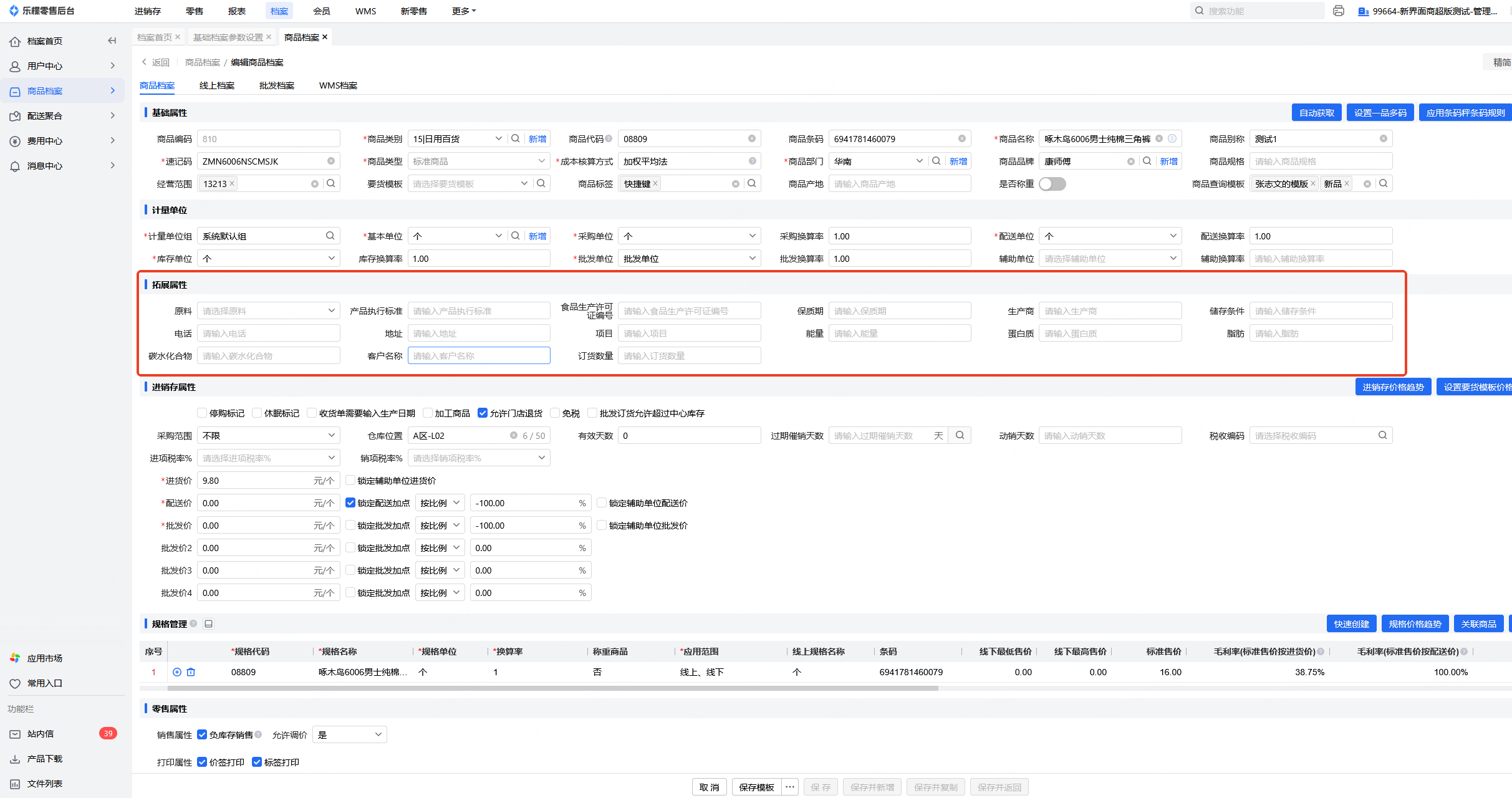Click the 客户名称 input field
1512x798 pixels.
pos(478,355)
